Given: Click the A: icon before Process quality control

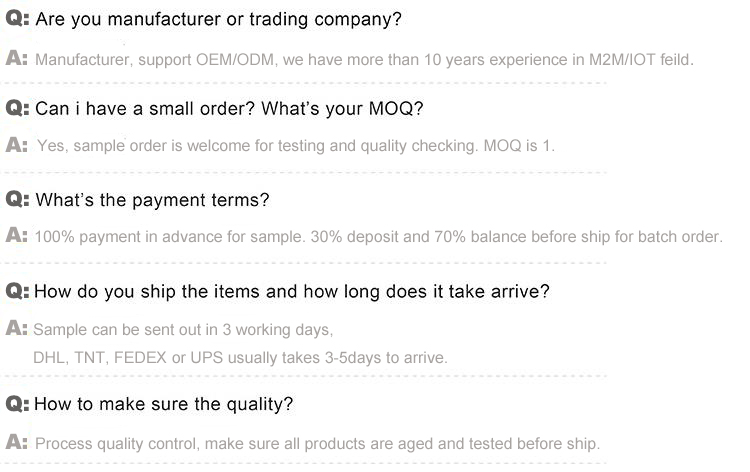Looking at the screenshot, I should tap(17, 442).
